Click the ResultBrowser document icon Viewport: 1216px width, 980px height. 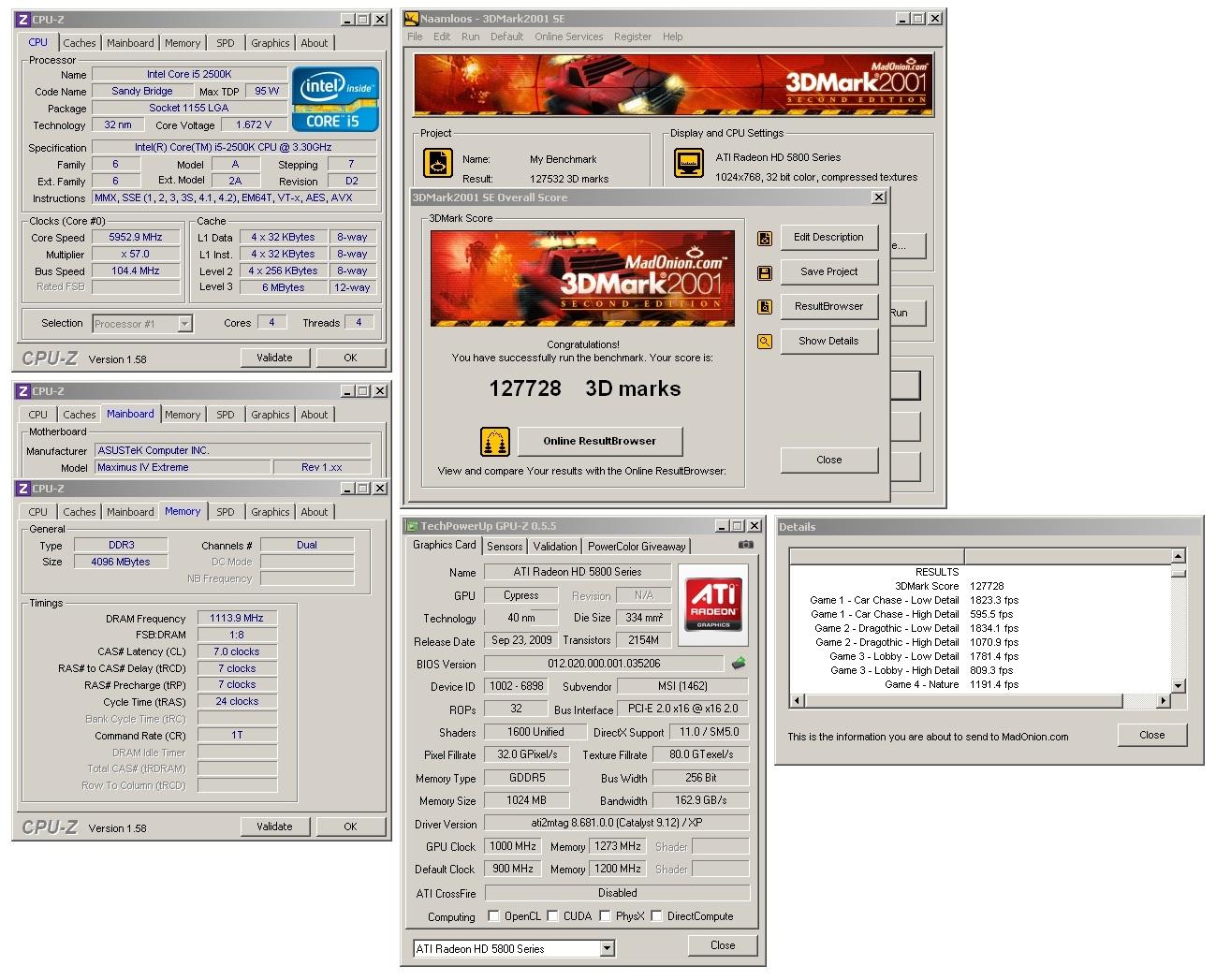(x=765, y=307)
